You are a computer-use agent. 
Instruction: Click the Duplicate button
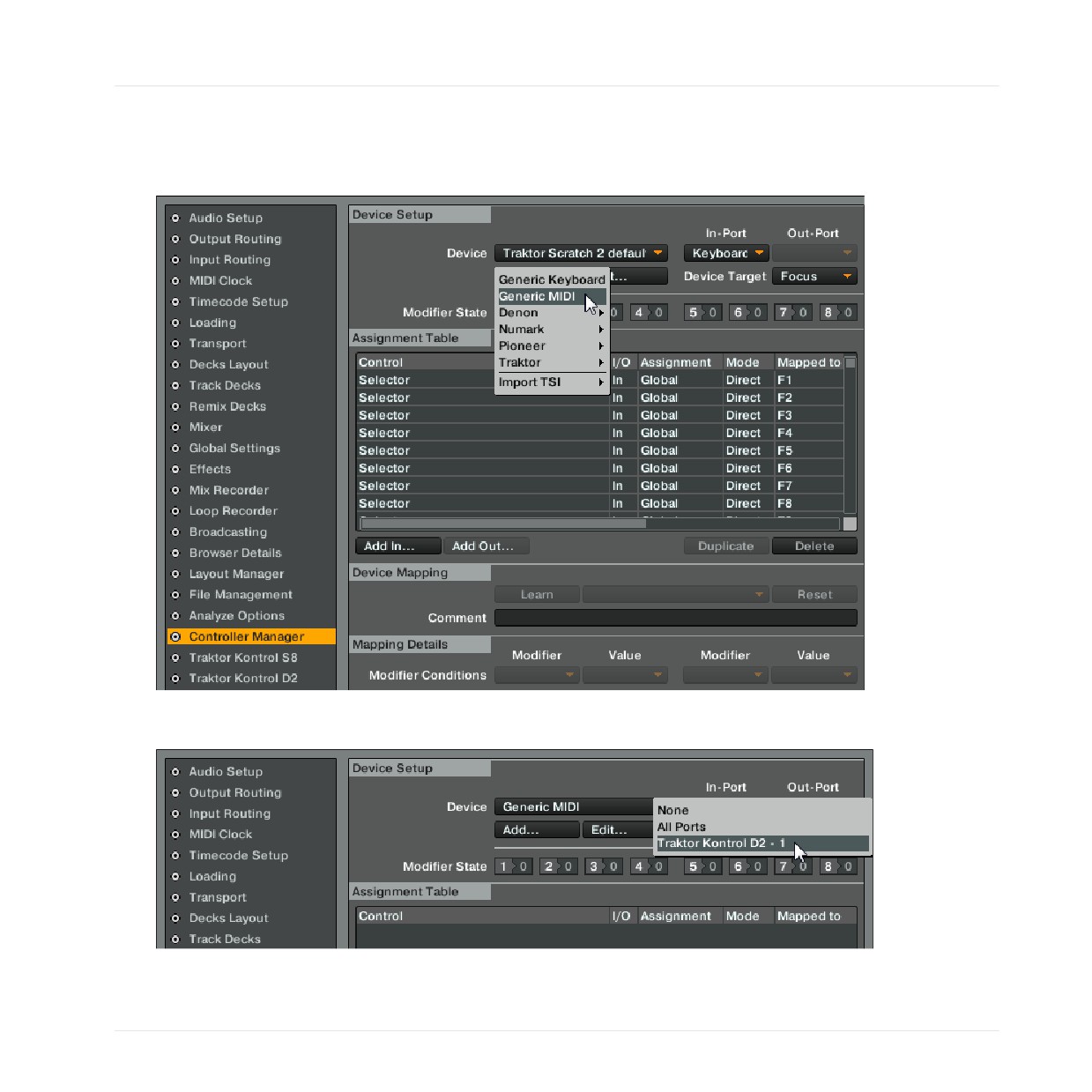726,546
